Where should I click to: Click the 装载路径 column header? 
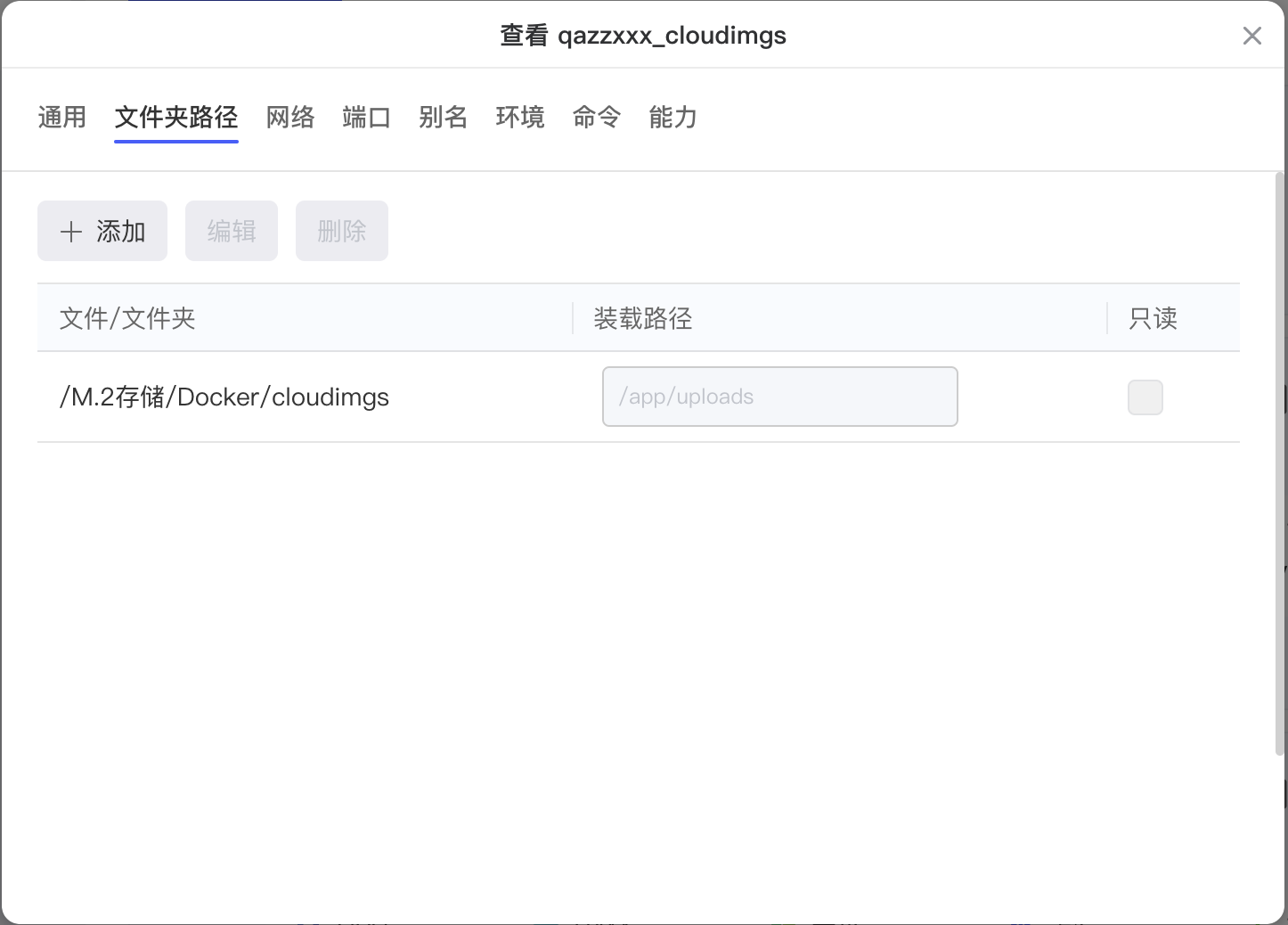click(x=643, y=318)
